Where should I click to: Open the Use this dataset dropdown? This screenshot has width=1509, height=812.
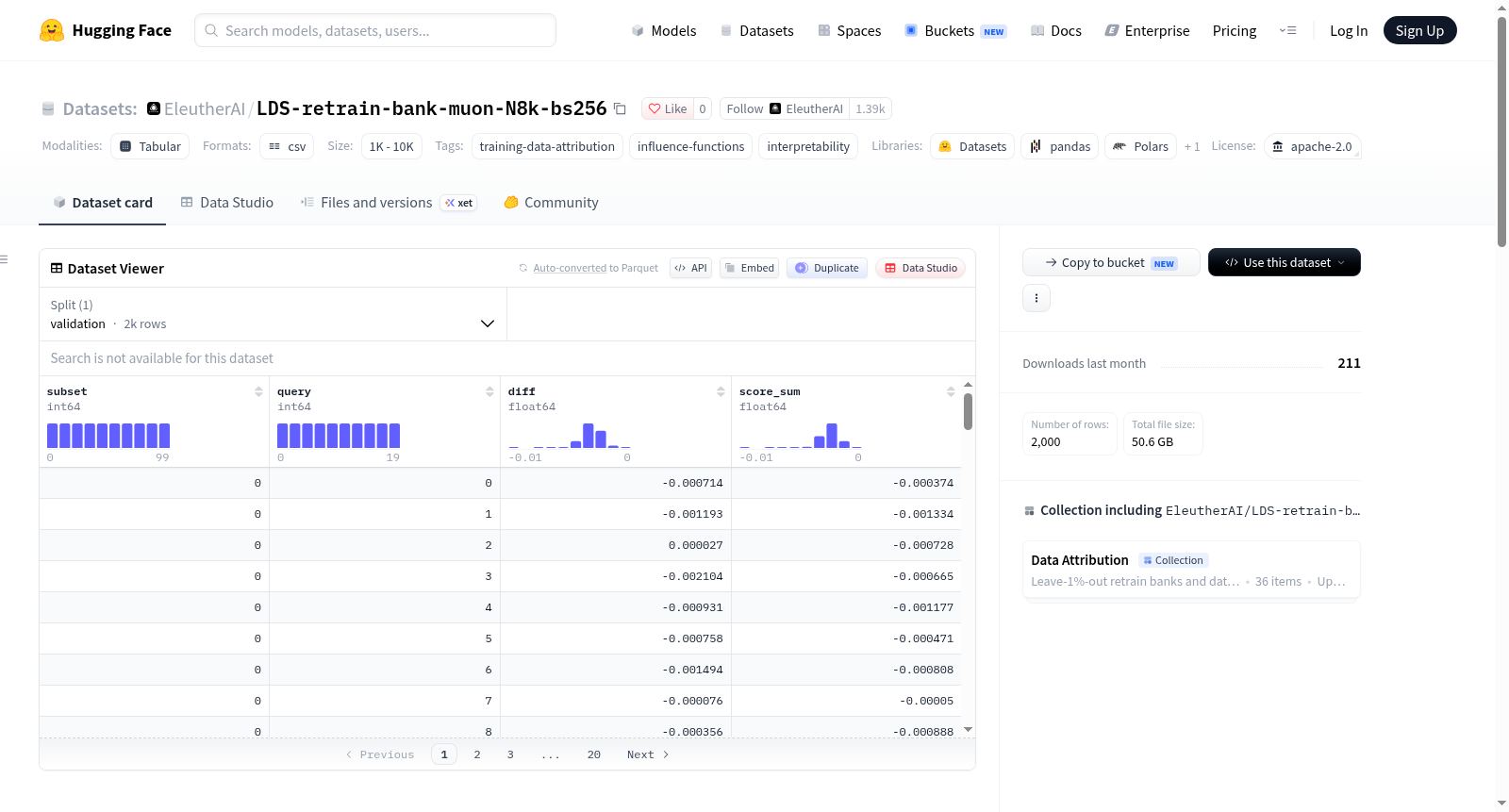click(x=1285, y=262)
